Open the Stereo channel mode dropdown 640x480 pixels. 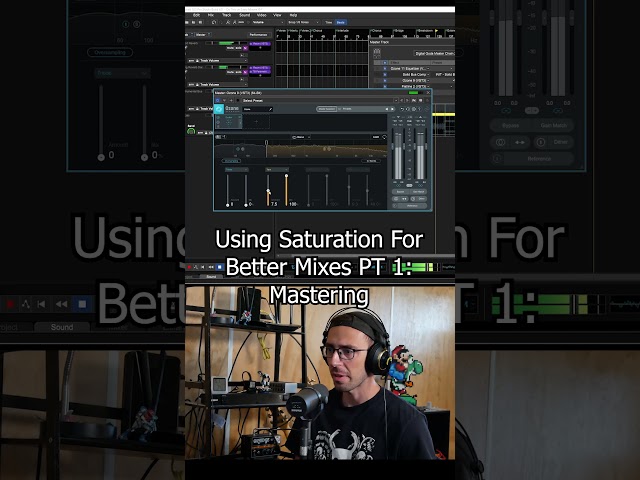301,137
